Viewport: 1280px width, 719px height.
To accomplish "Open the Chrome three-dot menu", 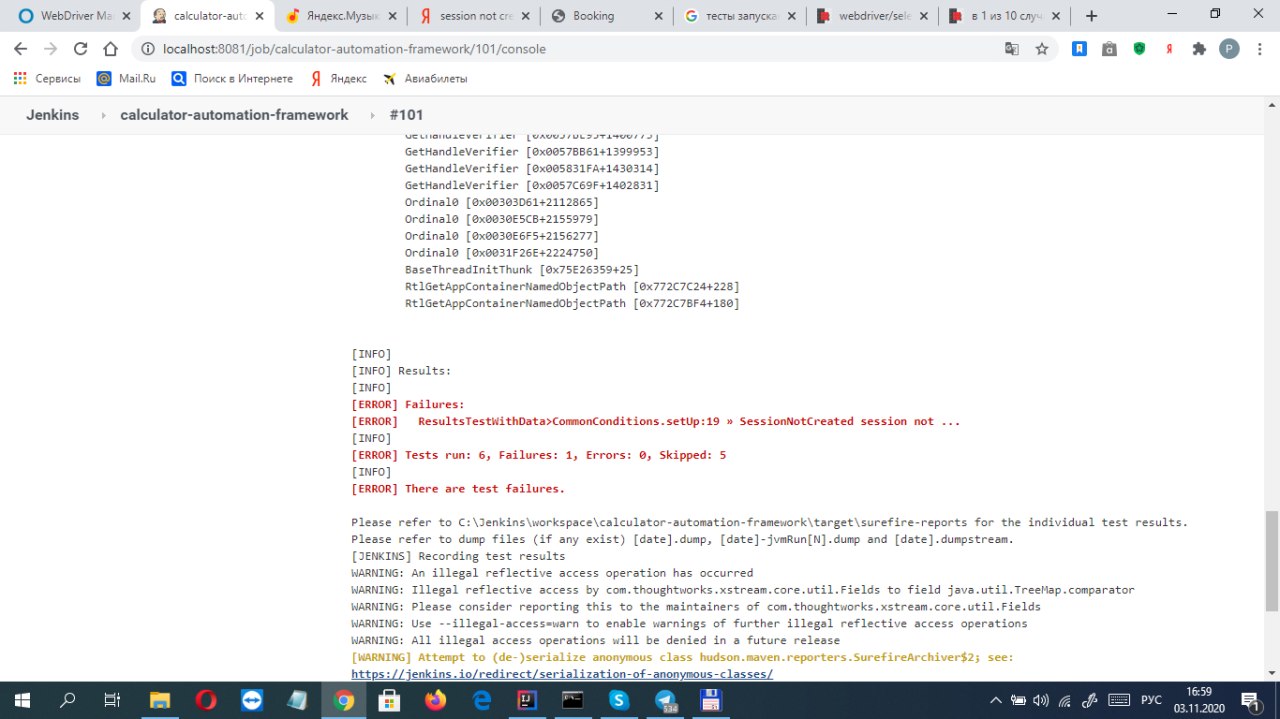I will [x=1259, y=48].
